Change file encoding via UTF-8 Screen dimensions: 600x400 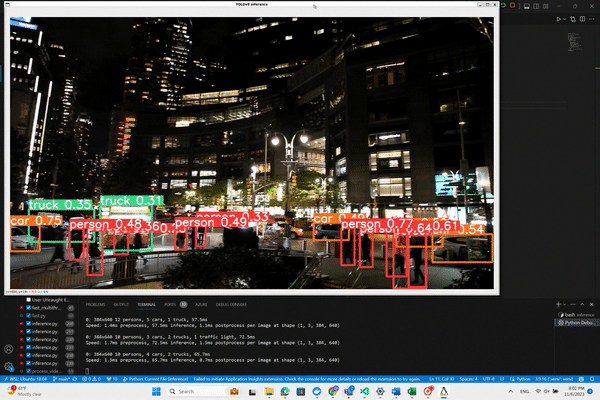click(489, 379)
